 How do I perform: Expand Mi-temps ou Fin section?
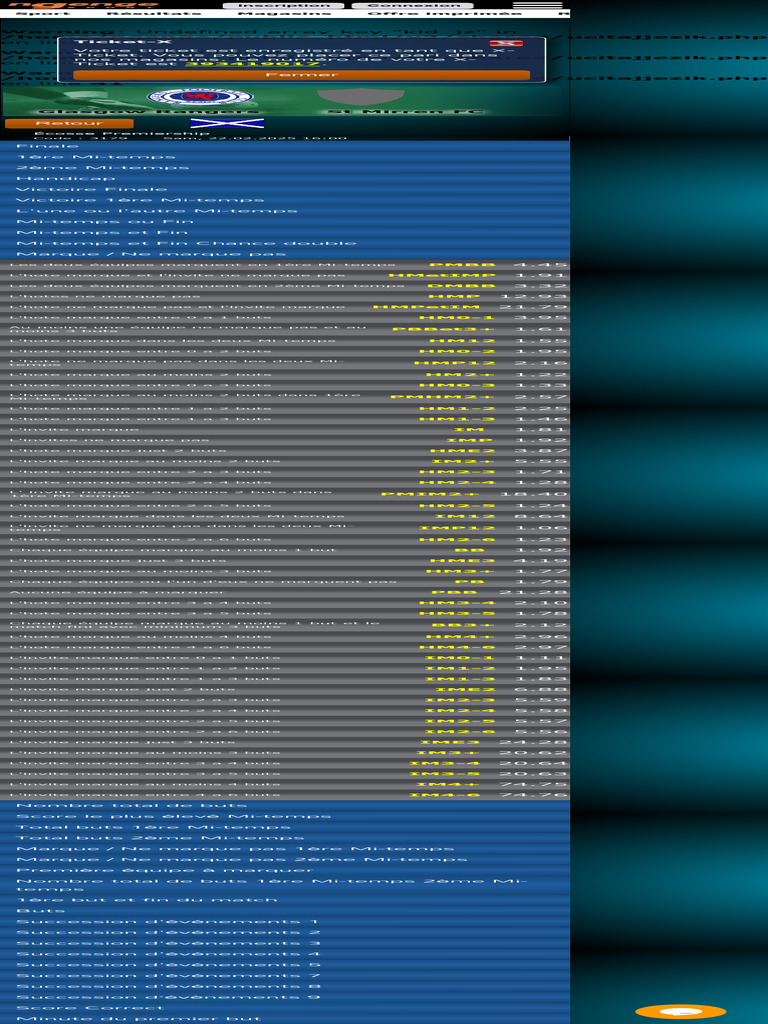coord(285,222)
